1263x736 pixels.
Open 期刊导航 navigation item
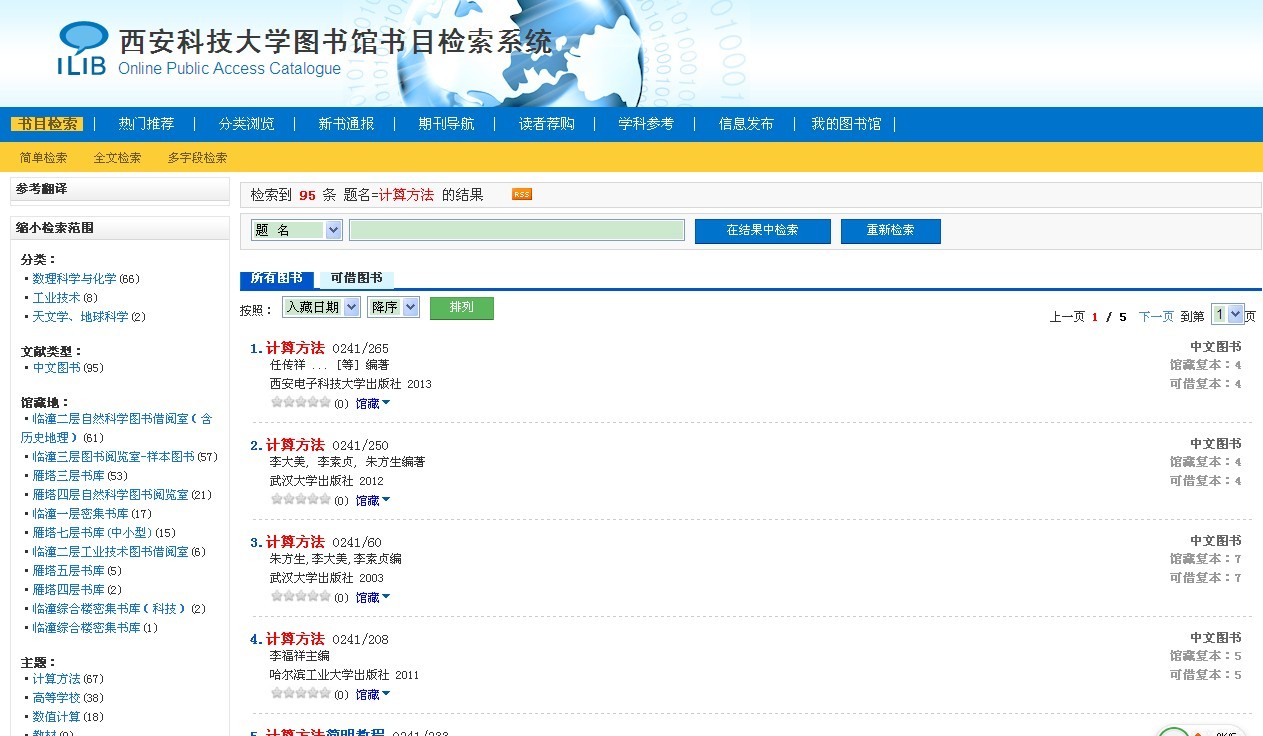tap(446, 124)
